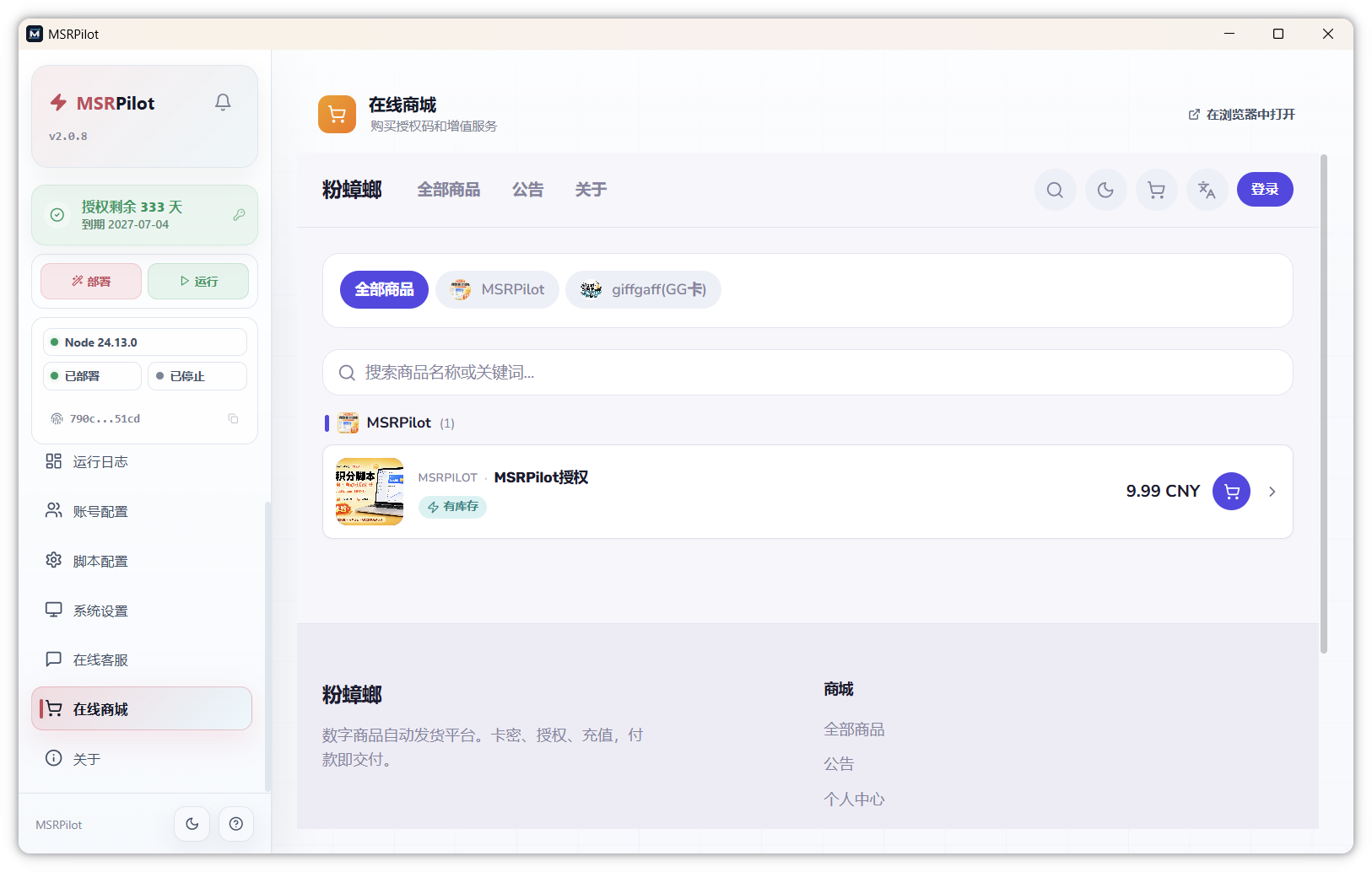Open footer 全部商品 link
The width and height of the screenshot is (1372, 872).
tap(854, 729)
